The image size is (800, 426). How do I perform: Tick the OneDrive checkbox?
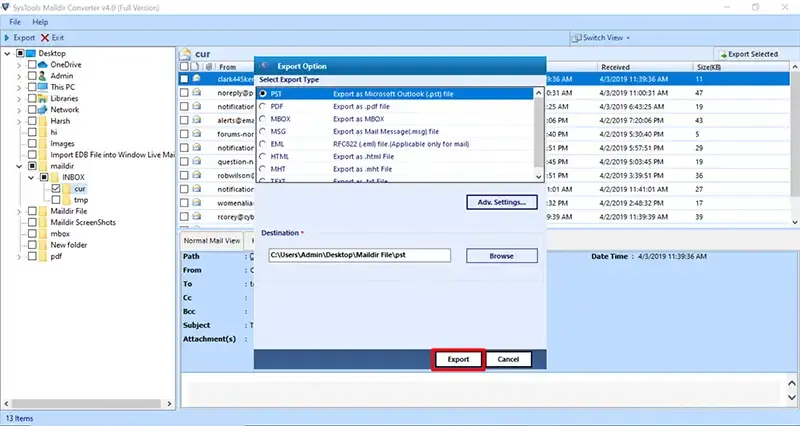tap(32, 65)
